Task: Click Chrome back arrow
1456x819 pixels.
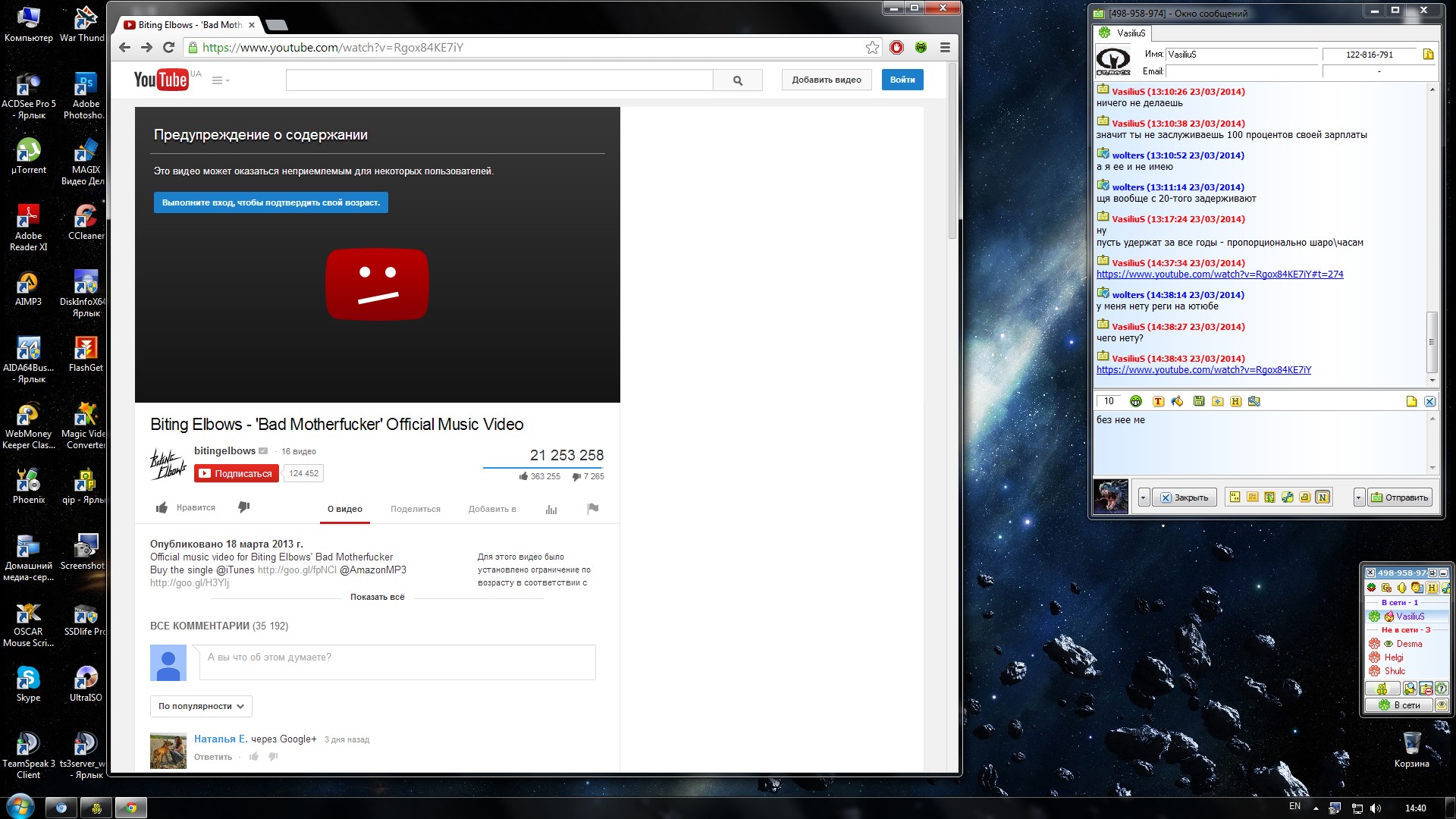Action: 124,47
